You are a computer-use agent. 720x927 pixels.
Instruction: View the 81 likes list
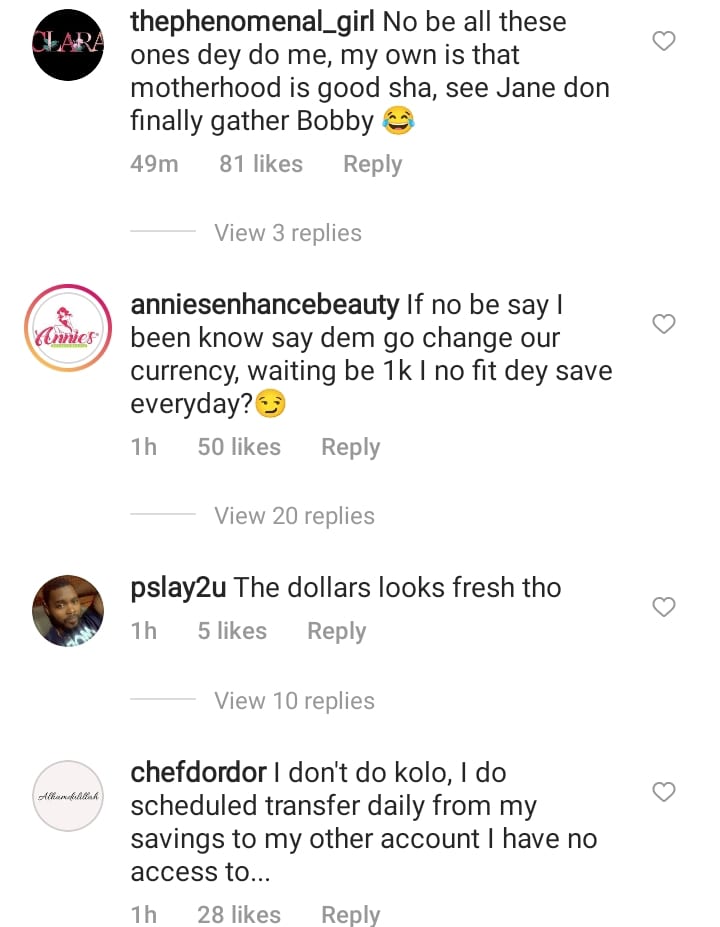(x=261, y=164)
